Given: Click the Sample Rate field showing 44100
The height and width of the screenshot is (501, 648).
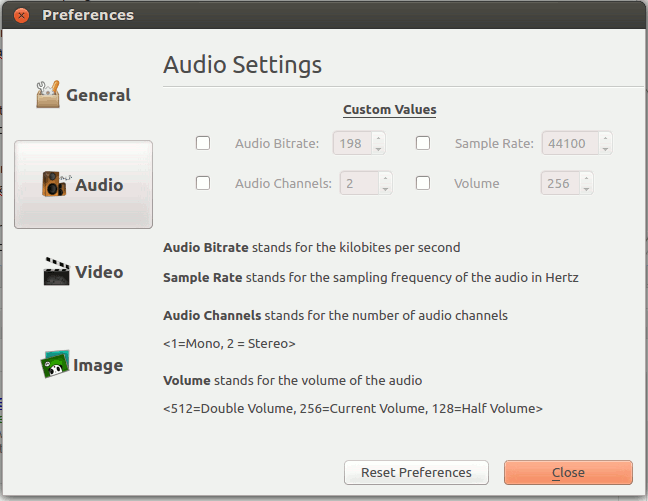Looking at the screenshot, I should (x=570, y=143).
